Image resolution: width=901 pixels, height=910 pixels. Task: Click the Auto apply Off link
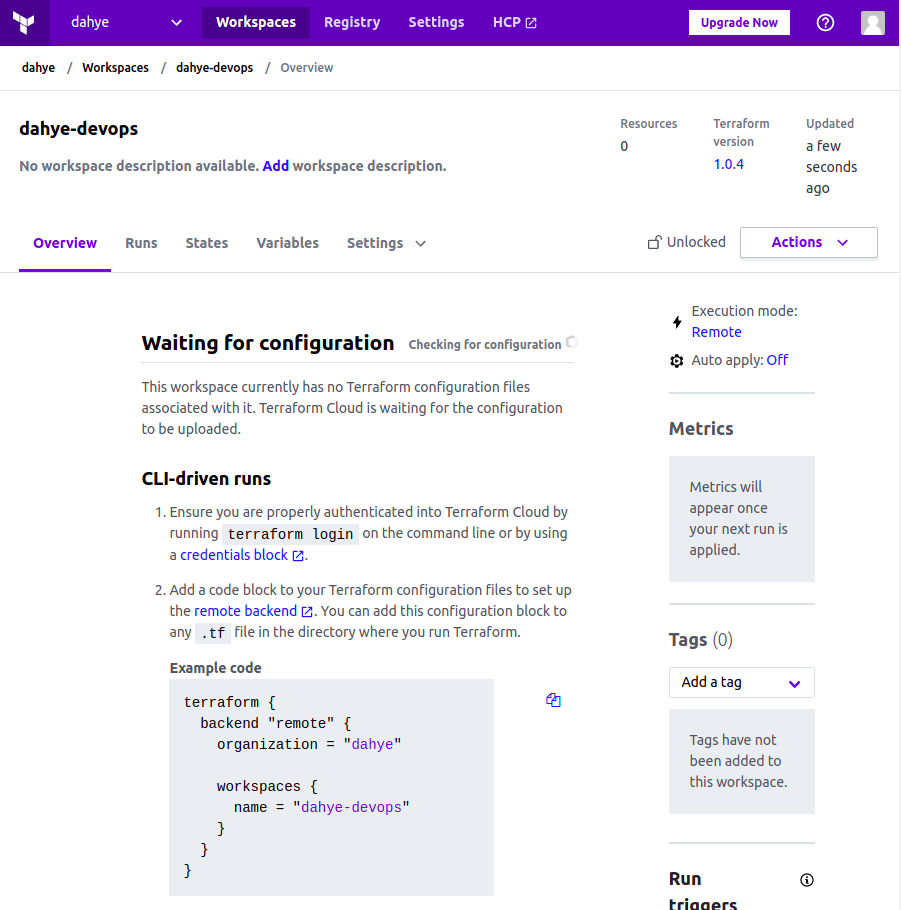pyautogui.click(x=777, y=360)
